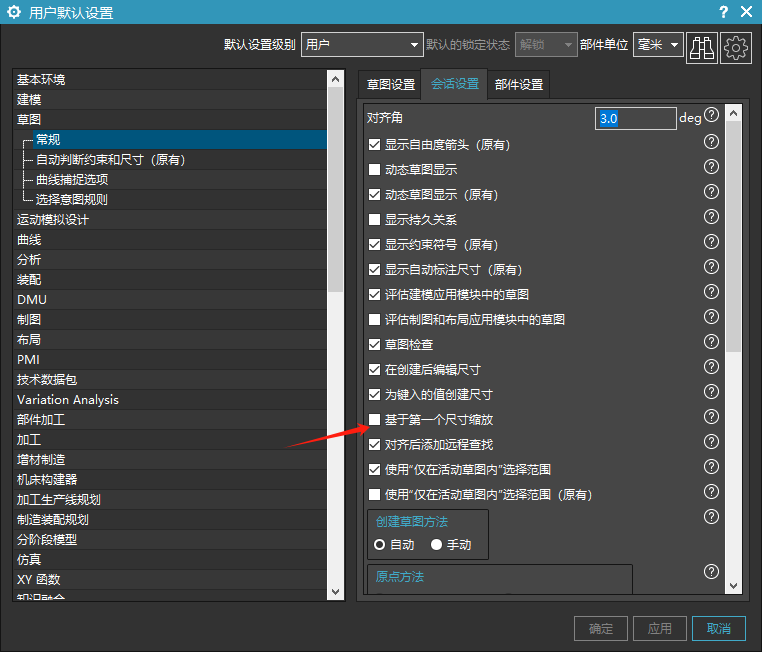762x652 pixels.
Task: Select the 自动 radio button
Action: [x=380, y=545]
